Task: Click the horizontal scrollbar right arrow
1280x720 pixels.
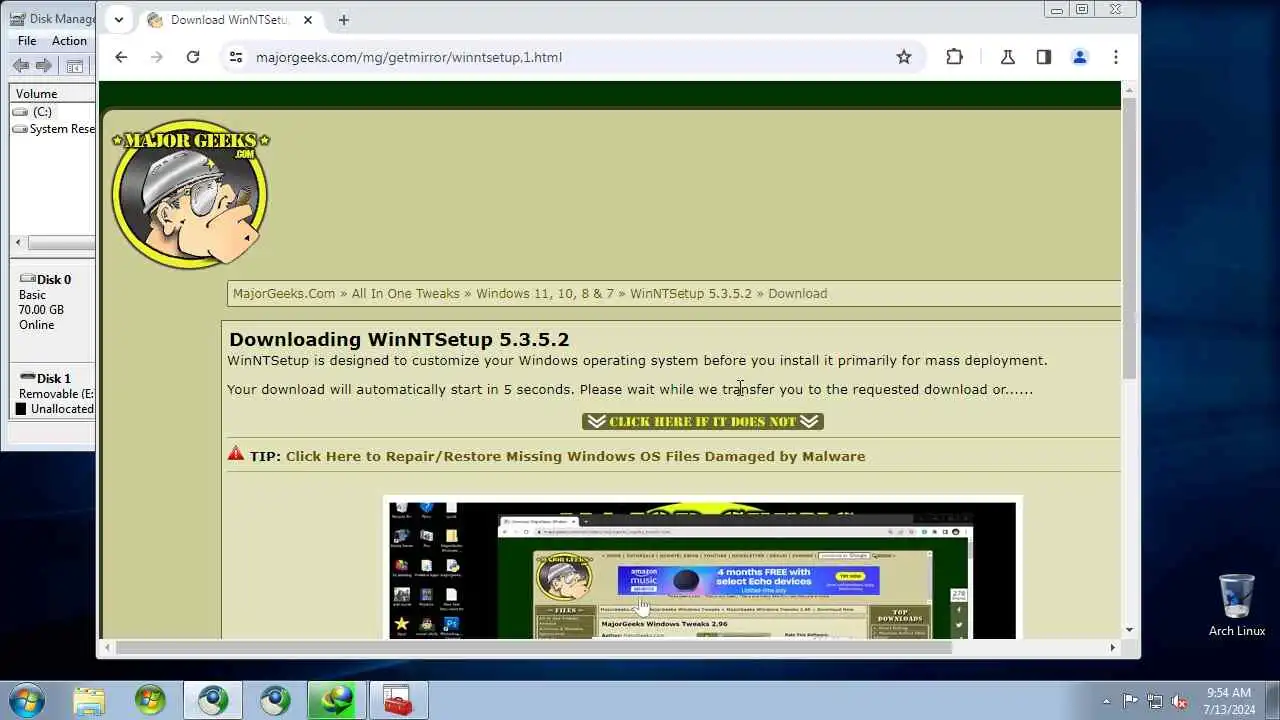Action: click(x=1112, y=647)
